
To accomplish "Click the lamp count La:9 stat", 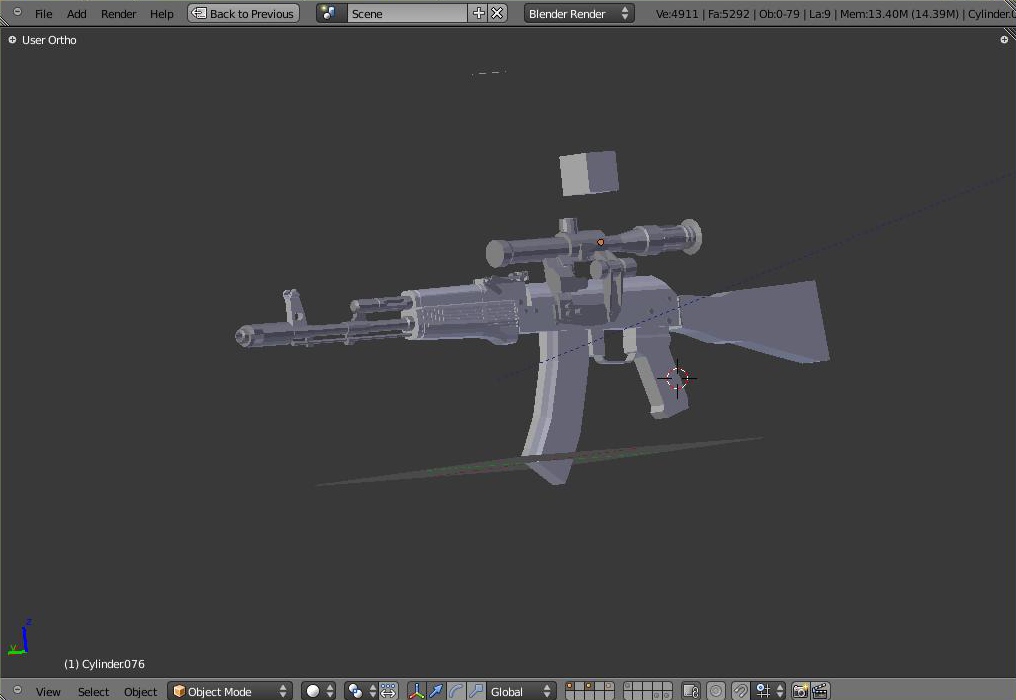I will click(x=820, y=14).
